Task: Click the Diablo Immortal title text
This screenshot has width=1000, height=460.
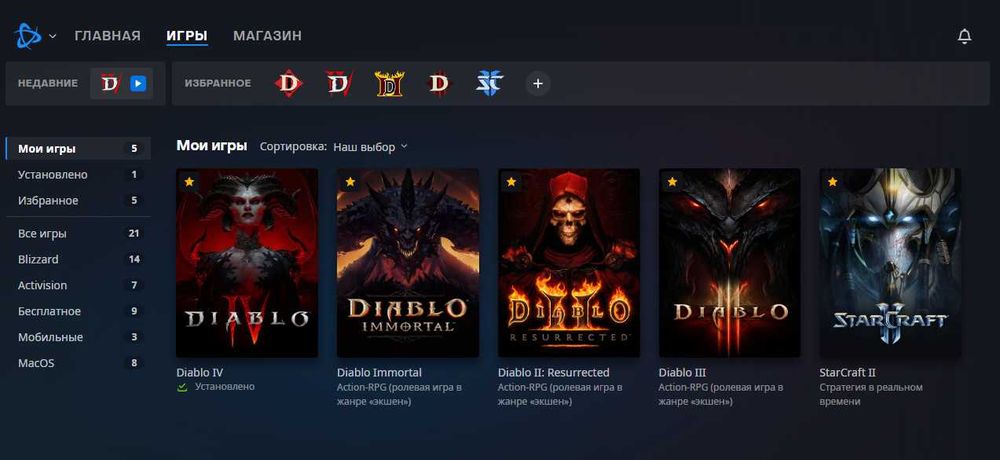Action: click(379, 373)
